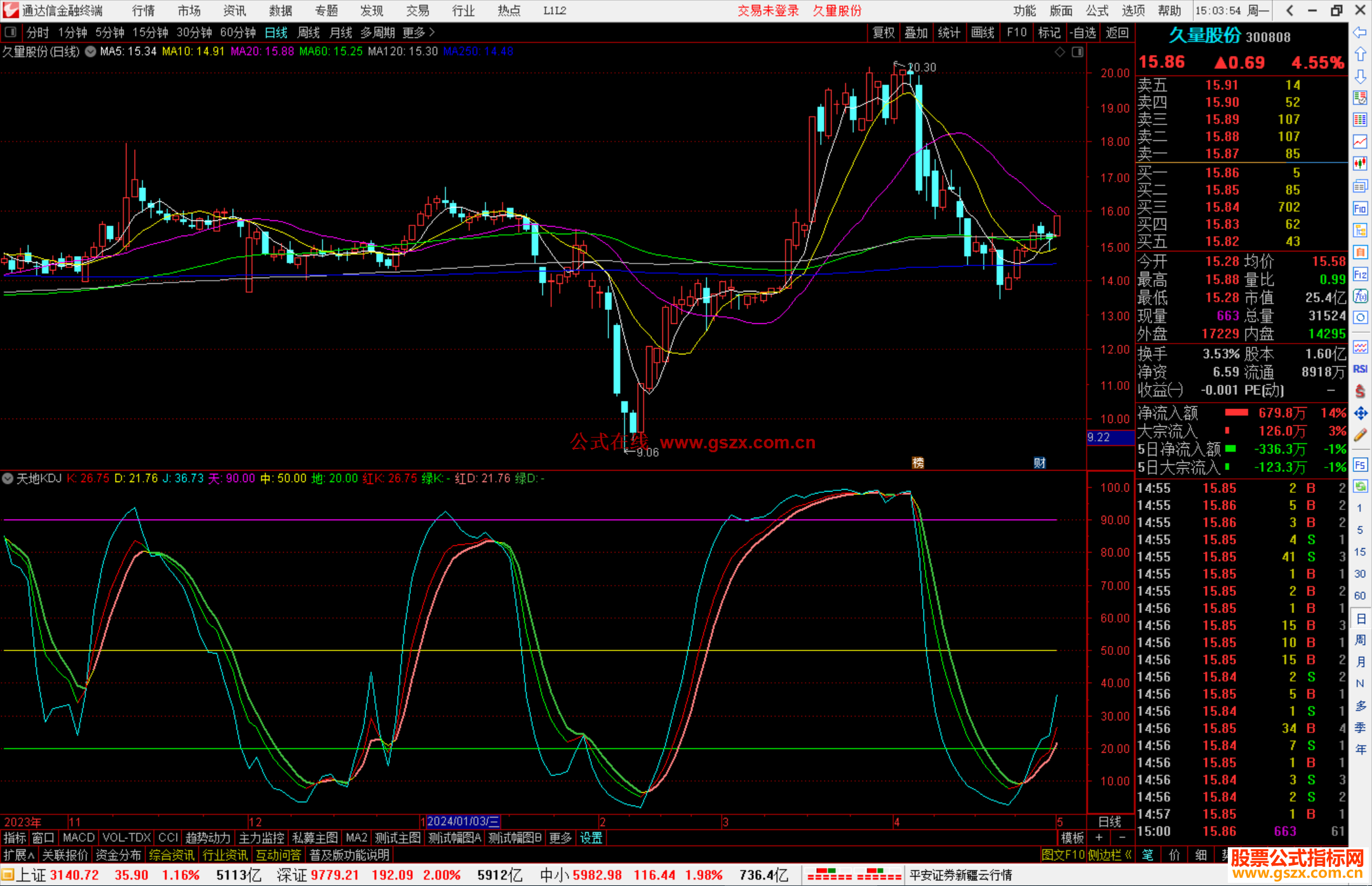Expand the 天地KDJ indicator dropdown arrow
This screenshot has height=886, width=1372.
[8, 478]
